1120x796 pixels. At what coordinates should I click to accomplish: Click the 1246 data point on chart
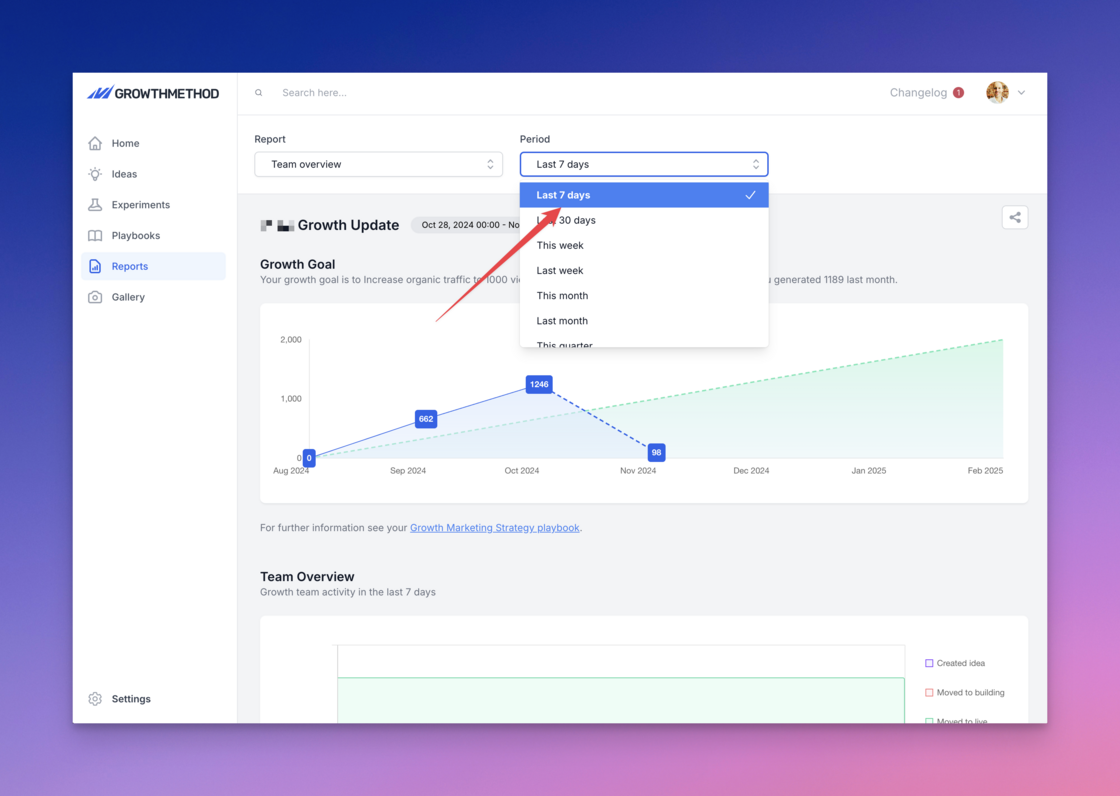pyautogui.click(x=539, y=384)
